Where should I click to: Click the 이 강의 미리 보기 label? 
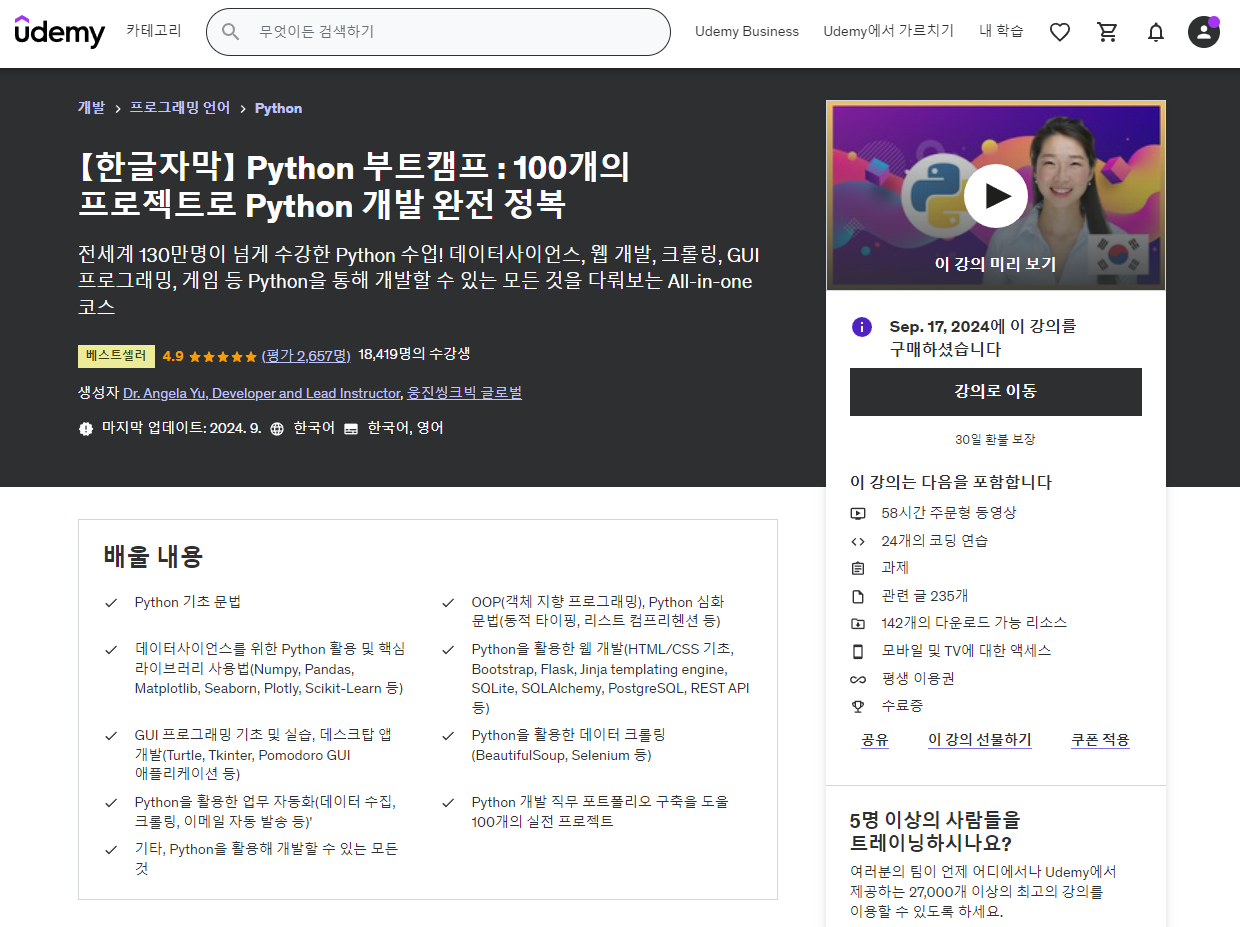pyautogui.click(x=995, y=265)
